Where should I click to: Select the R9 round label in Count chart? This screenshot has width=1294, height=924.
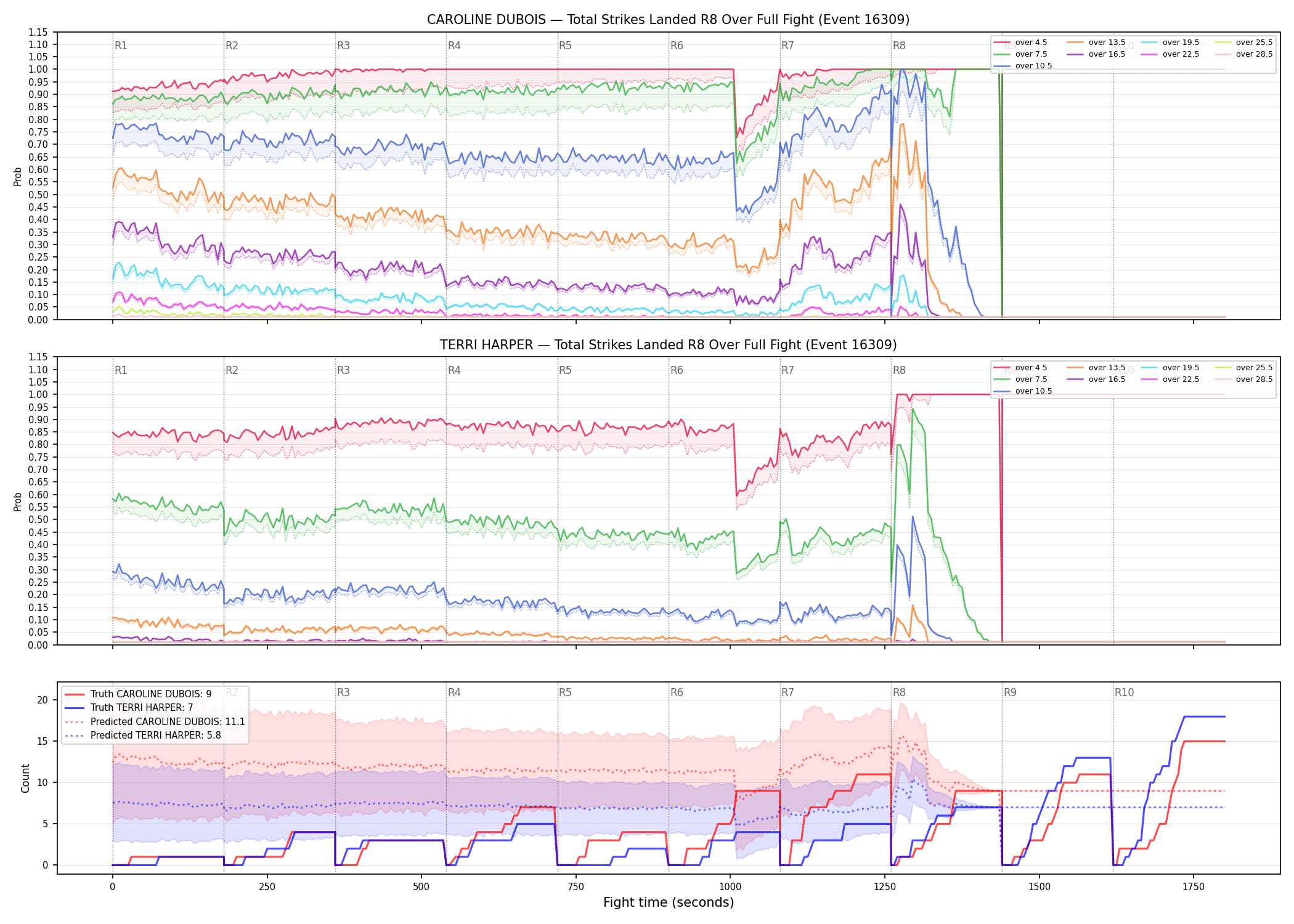[1010, 692]
